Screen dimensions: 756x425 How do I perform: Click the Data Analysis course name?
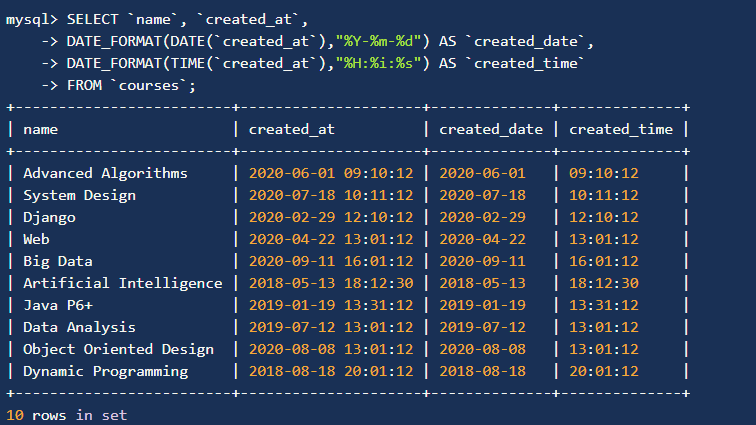80,328
